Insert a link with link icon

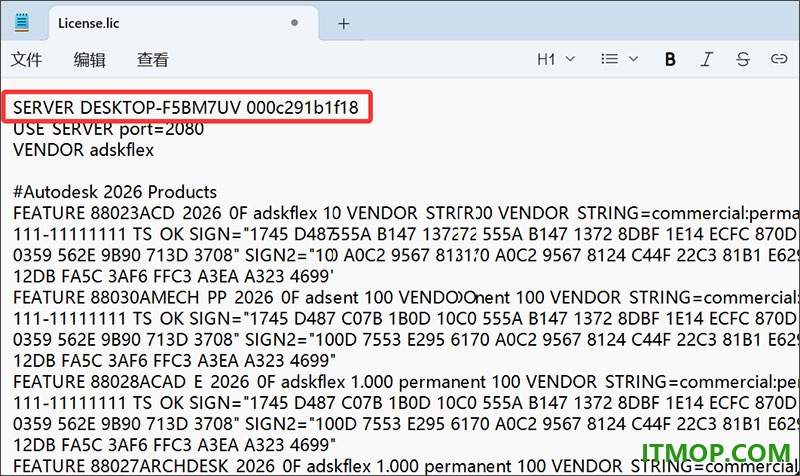click(779, 59)
